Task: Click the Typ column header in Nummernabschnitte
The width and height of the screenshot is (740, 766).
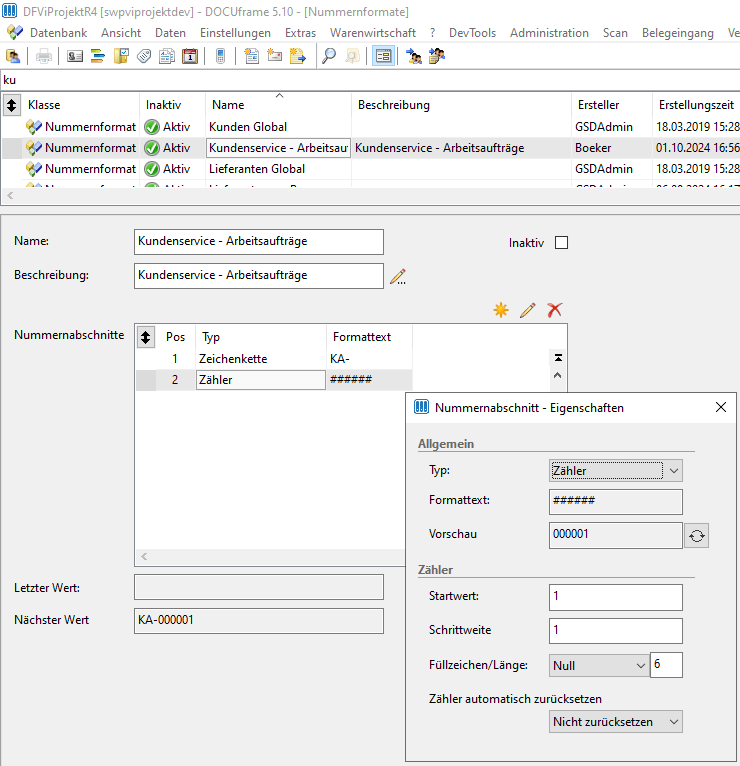Action: tap(261, 337)
